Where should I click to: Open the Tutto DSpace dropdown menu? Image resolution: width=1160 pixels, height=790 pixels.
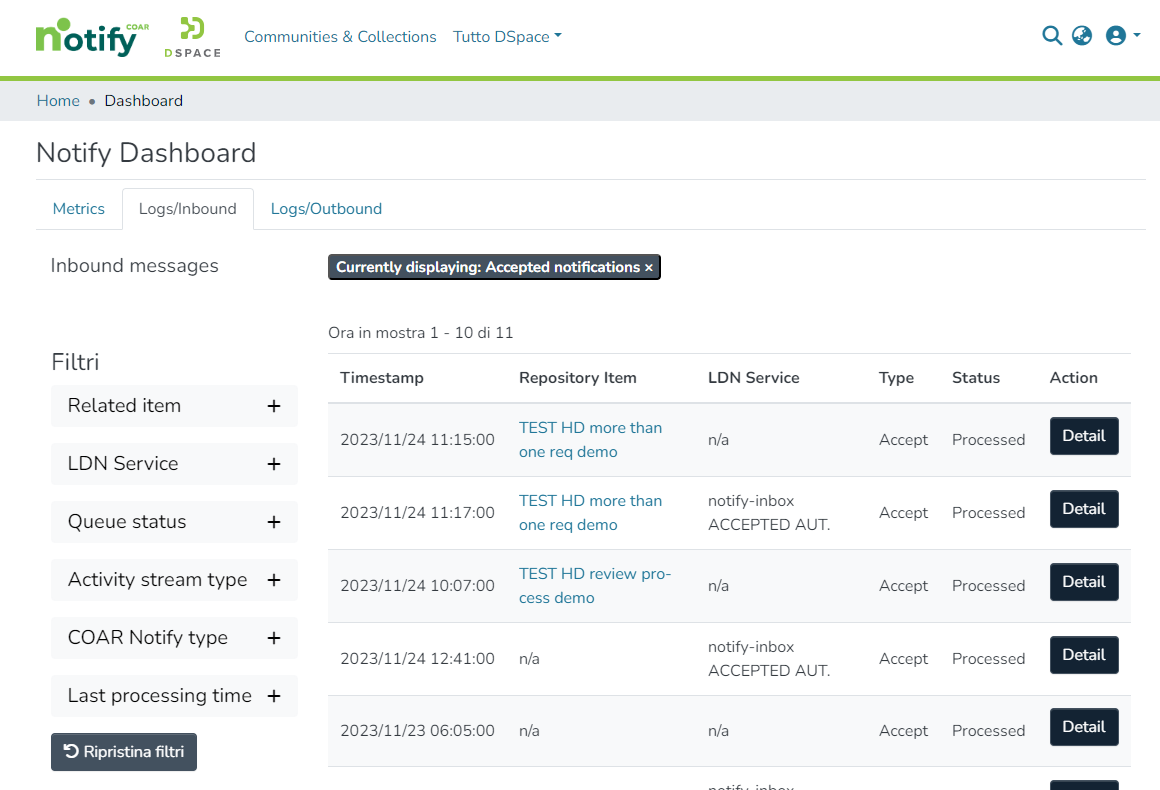[507, 37]
